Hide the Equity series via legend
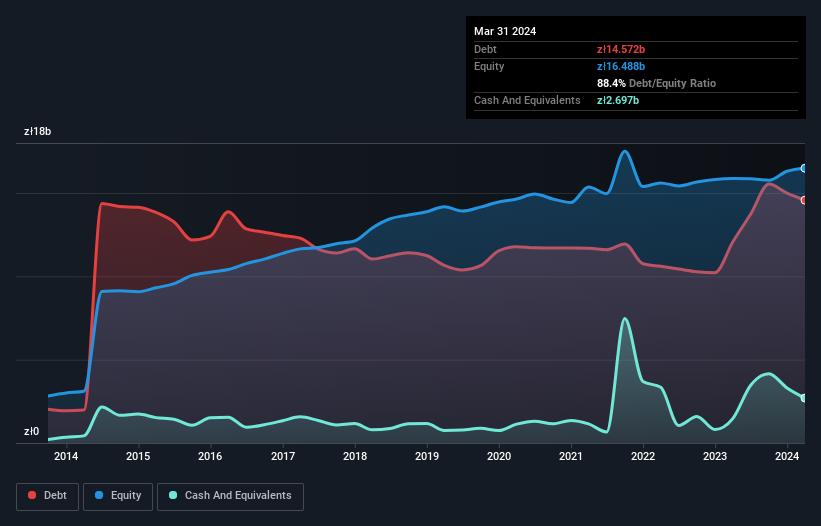Screen dimensions: 821x526 click(x=118, y=495)
